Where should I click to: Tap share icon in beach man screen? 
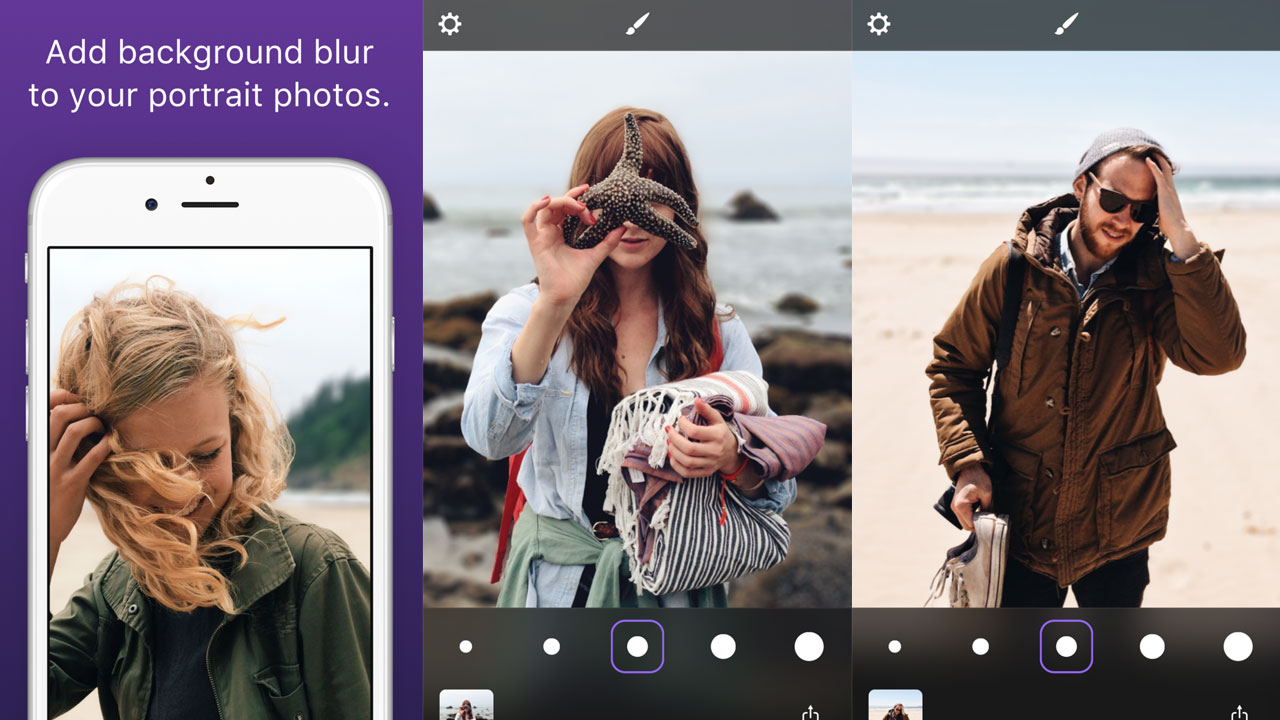1239,712
